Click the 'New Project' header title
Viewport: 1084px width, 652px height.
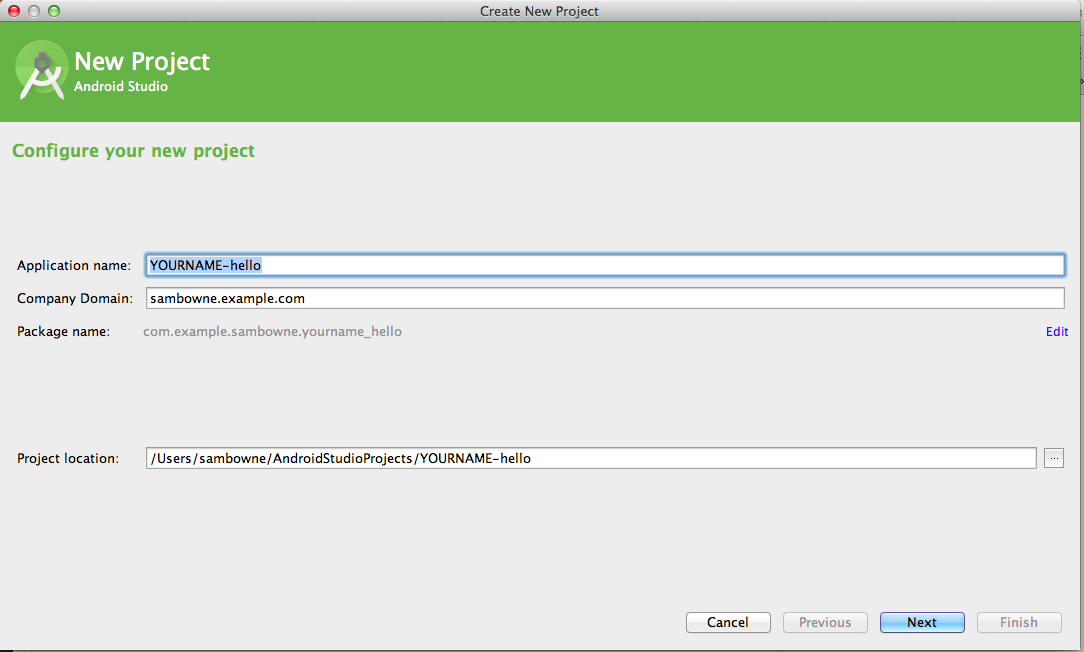pos(142,62)
